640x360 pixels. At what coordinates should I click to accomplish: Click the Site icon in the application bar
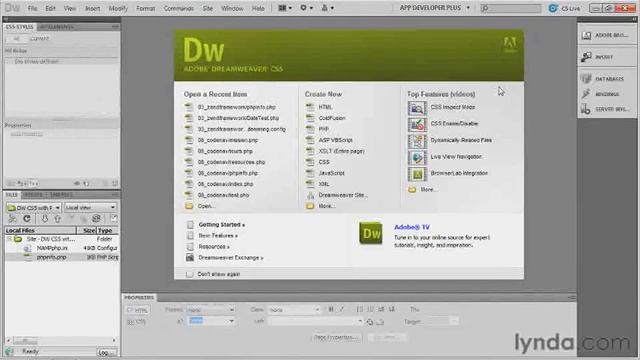click(327, 8)
